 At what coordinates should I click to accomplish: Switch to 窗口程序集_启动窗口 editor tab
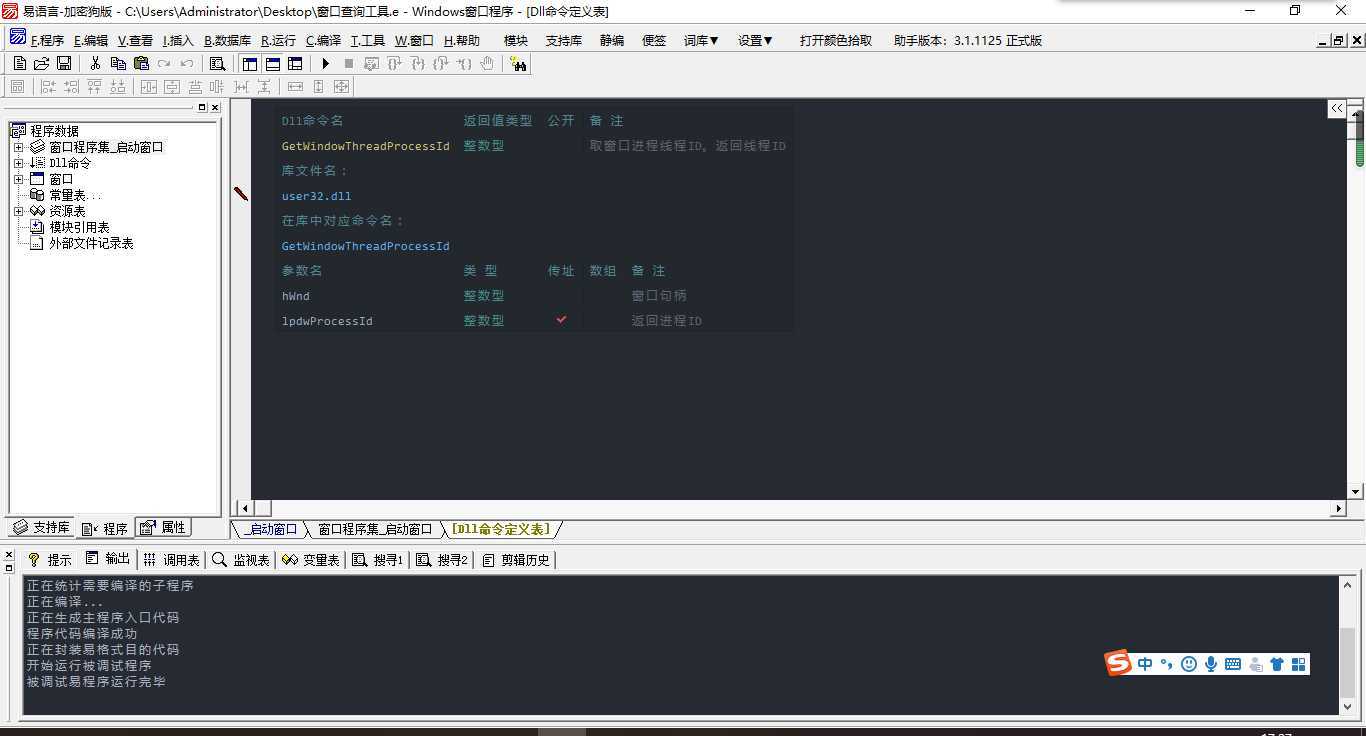coord(375,529)
